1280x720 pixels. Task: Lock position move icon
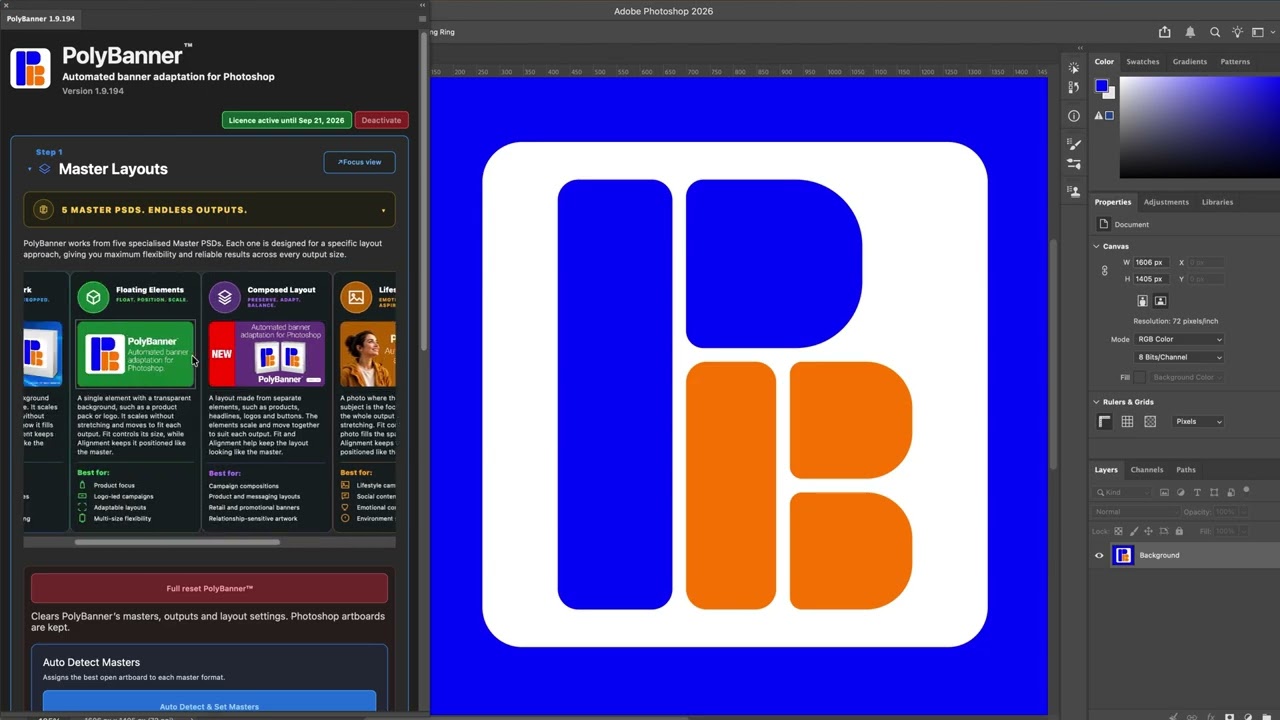tap(1148, 531)
